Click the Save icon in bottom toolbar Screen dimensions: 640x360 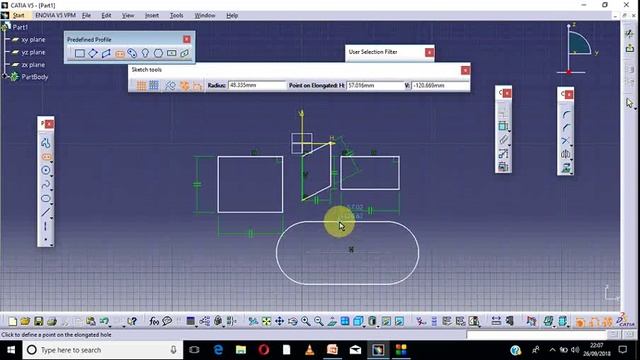(x=38, y=322)
